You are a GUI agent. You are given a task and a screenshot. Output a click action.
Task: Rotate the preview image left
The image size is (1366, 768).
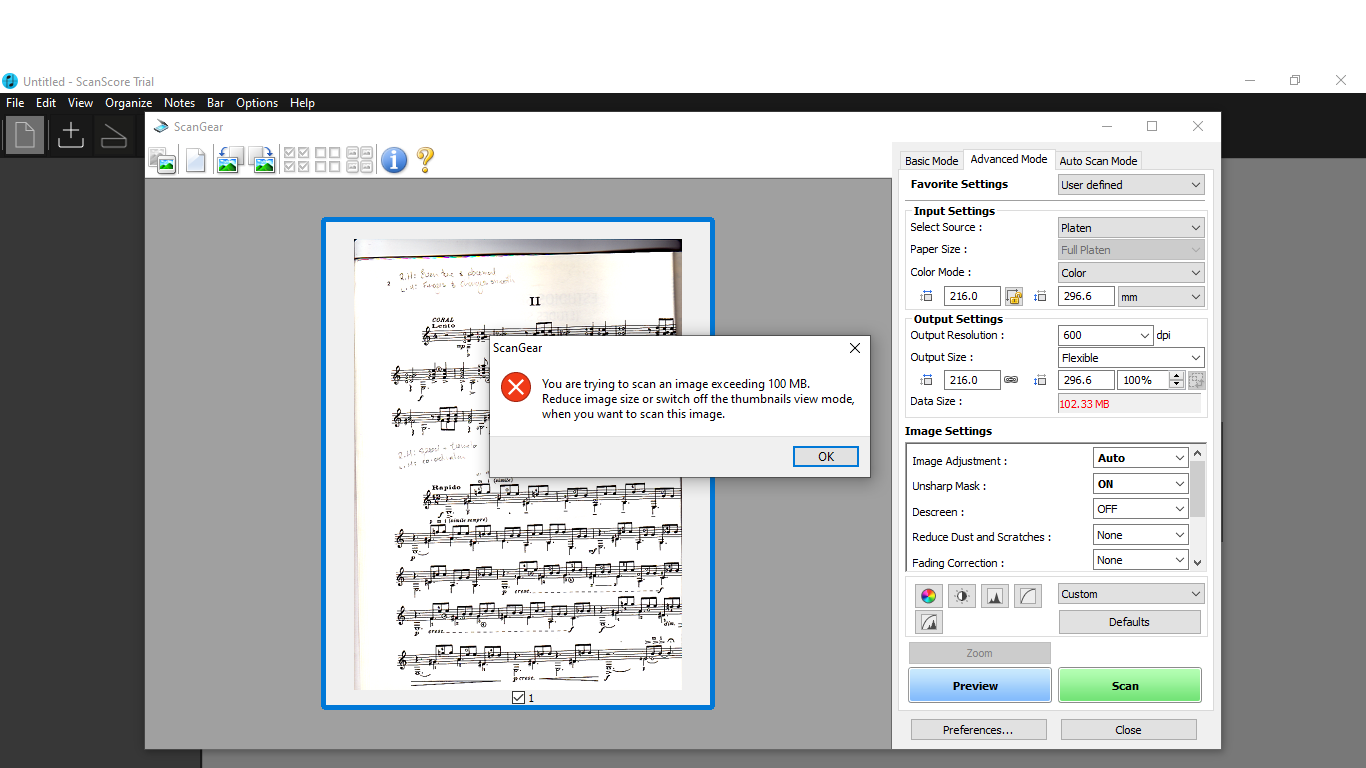(229, 160)
